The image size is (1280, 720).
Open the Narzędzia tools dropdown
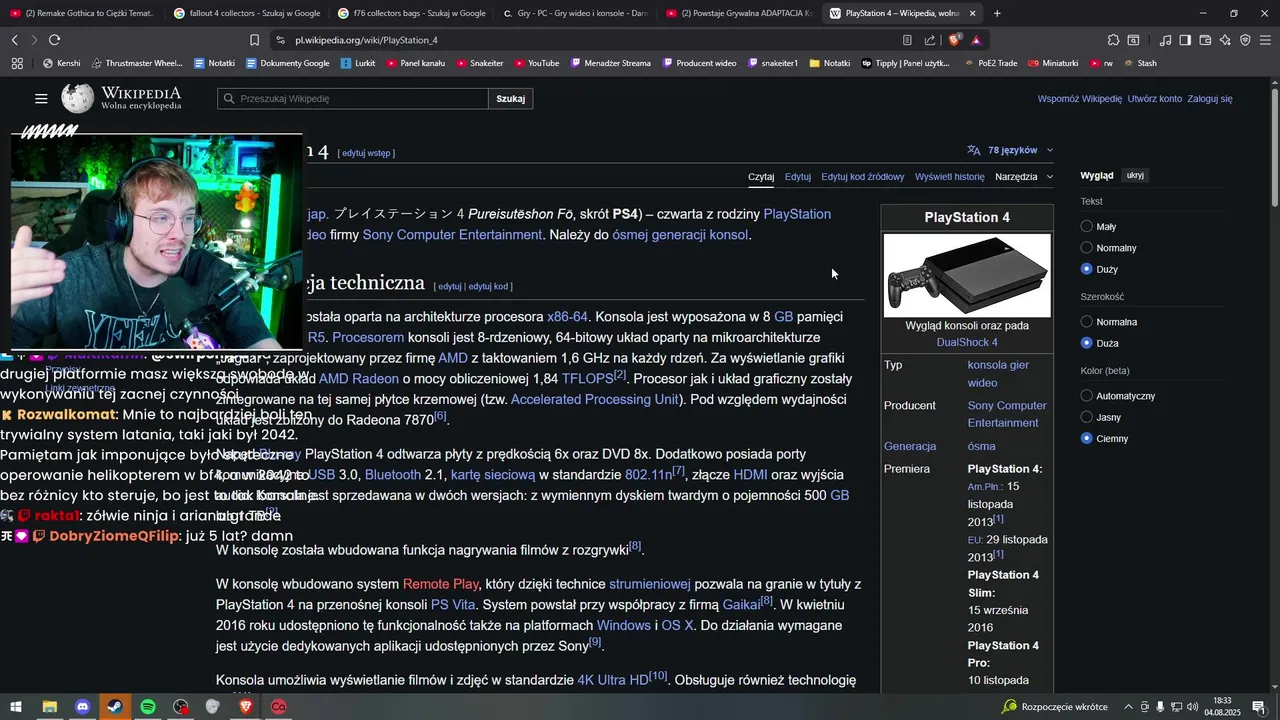(1024, 177)
